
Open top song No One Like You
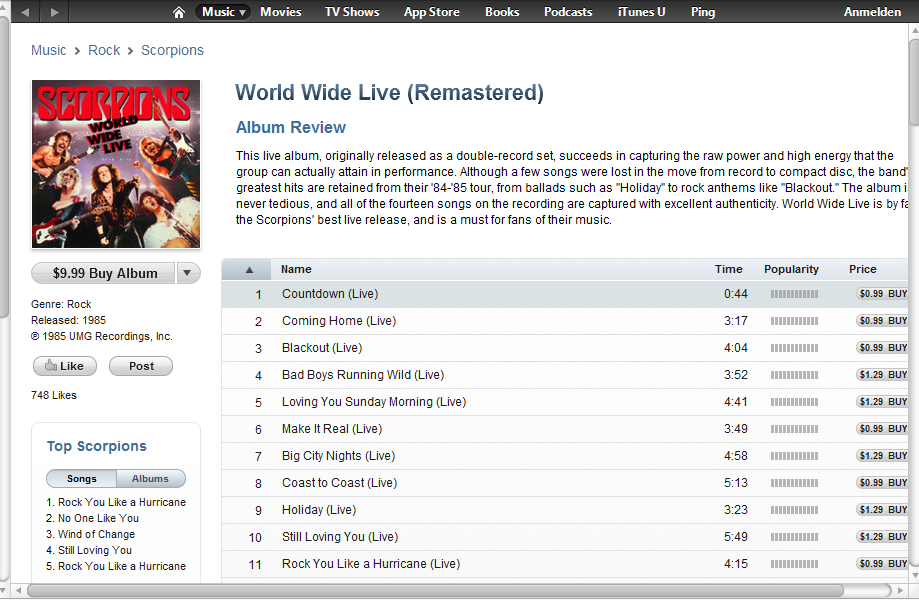(x=93, y=518)
